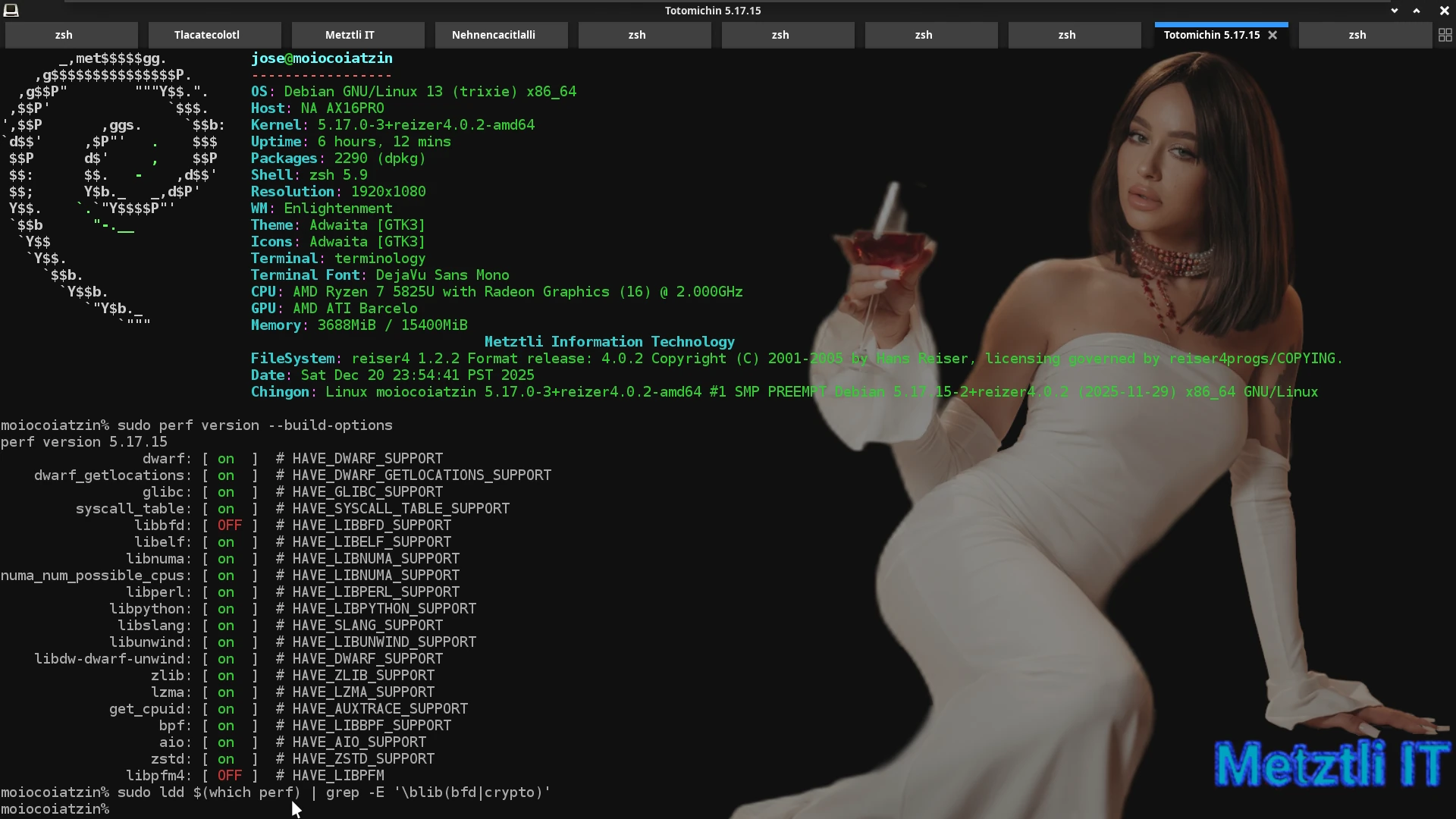Switch to the Tlacatecolotl tab

pyautogui.click(x=207, y=35)
